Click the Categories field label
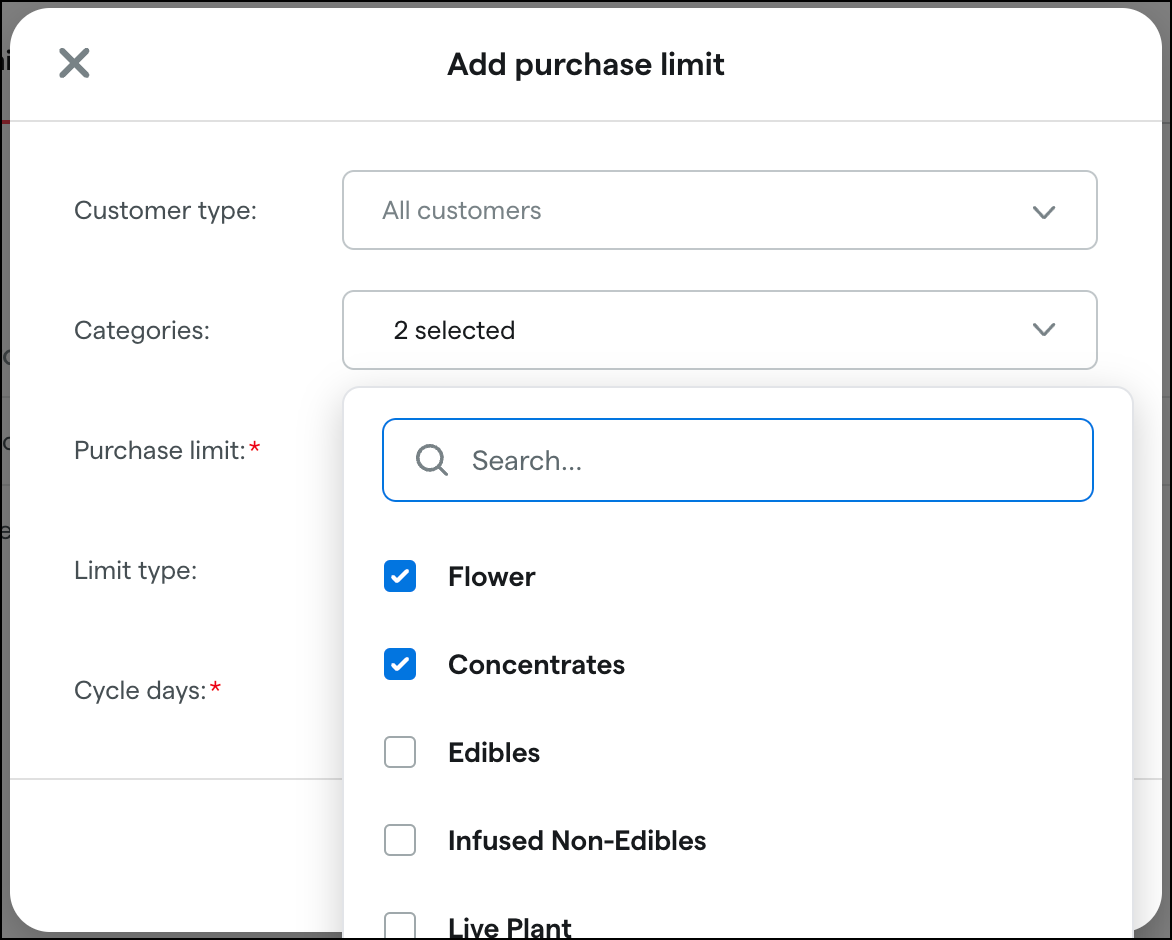The height and width of the screenshot is (940, 1172). click(x=142, y=330)
